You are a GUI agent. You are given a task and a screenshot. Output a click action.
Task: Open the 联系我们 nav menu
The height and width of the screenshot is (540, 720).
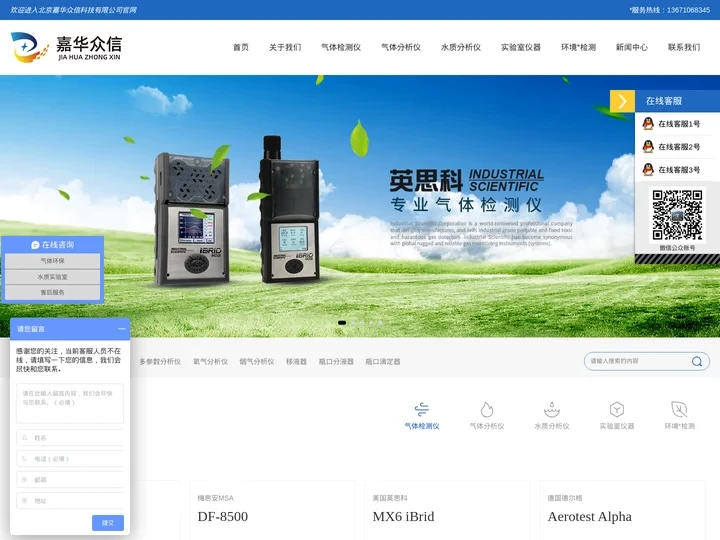coord(684,47)
